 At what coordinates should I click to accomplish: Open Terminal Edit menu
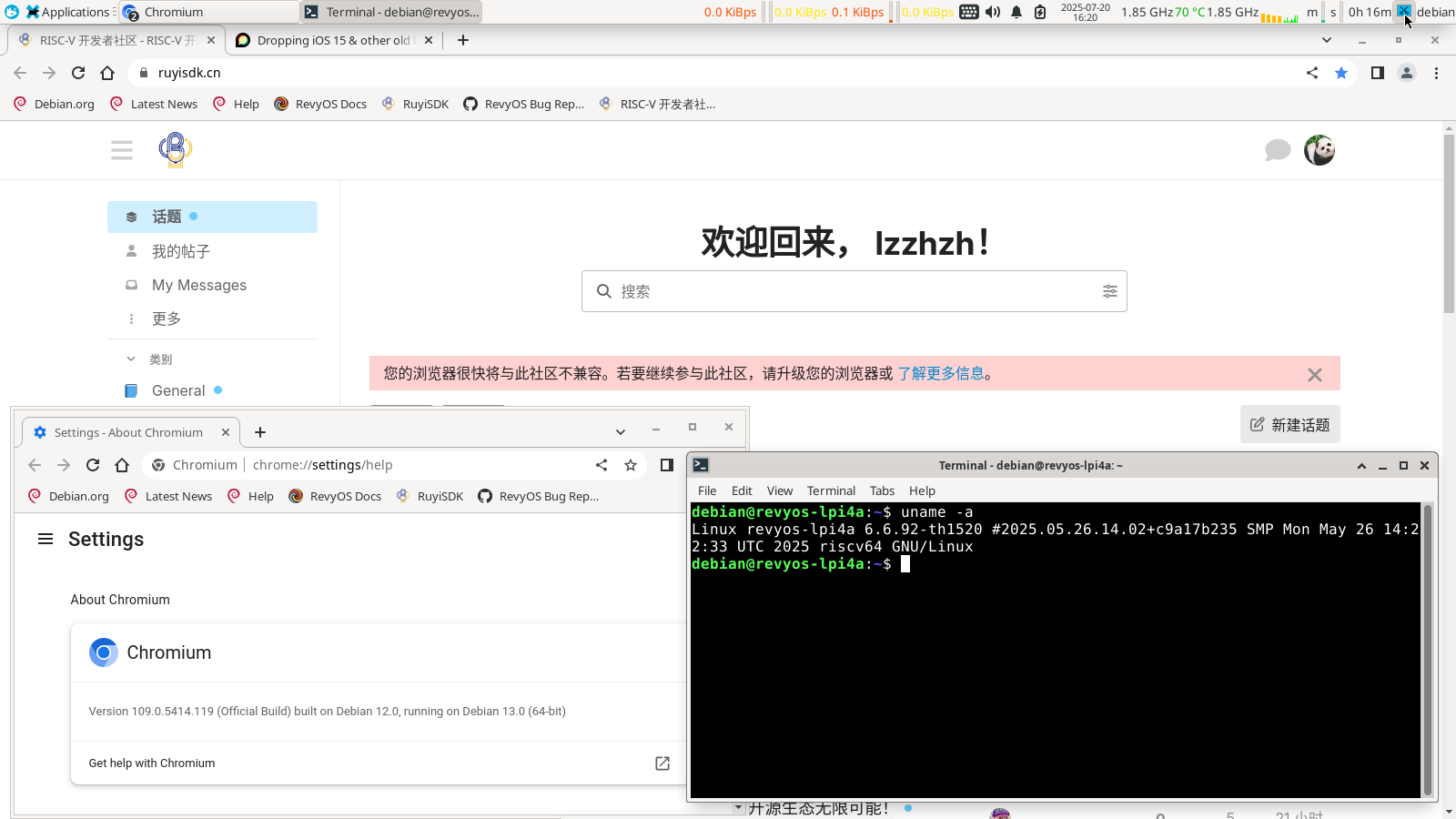pos(742,490)
